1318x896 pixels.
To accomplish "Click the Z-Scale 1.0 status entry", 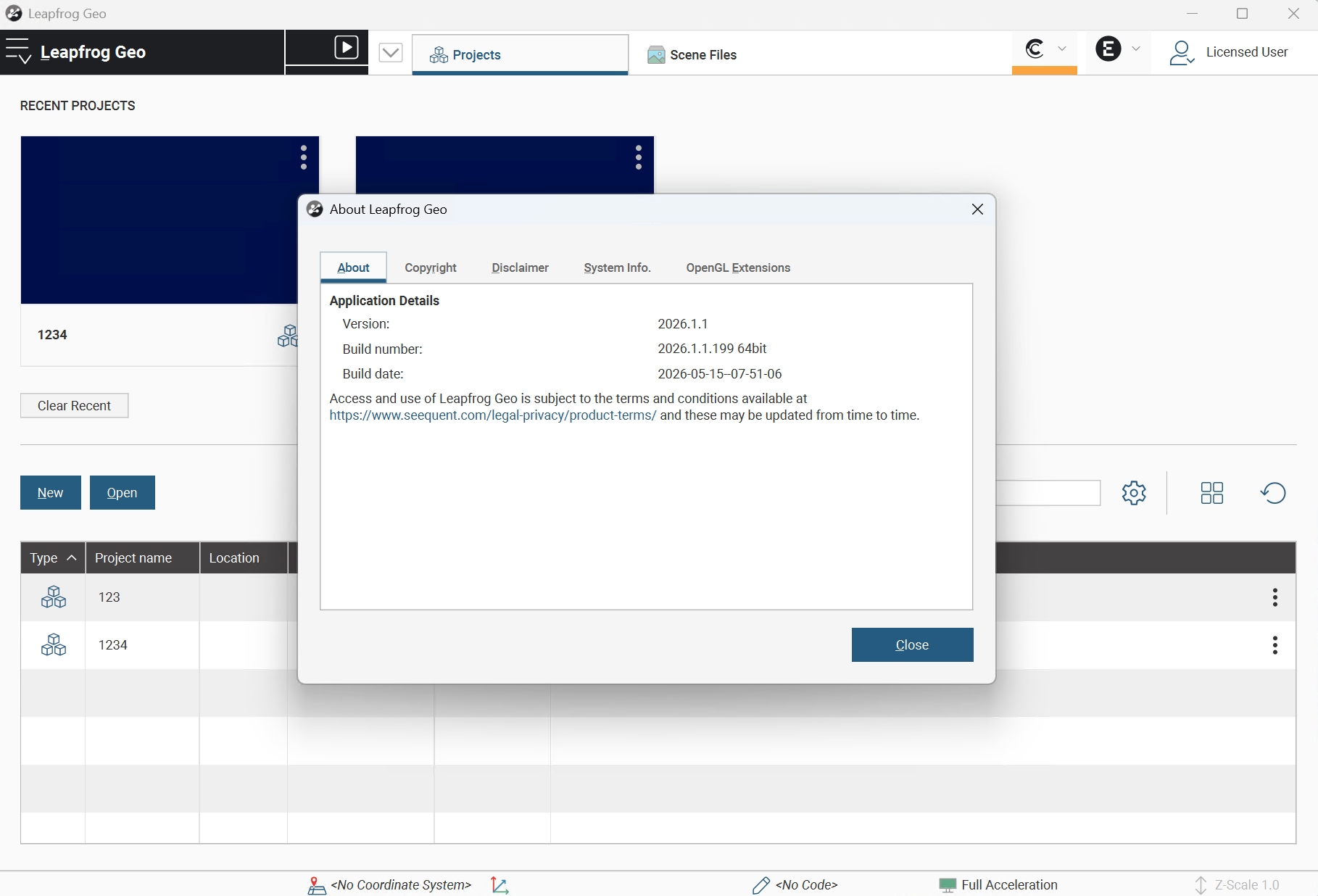I will [x=1247, y=885].
